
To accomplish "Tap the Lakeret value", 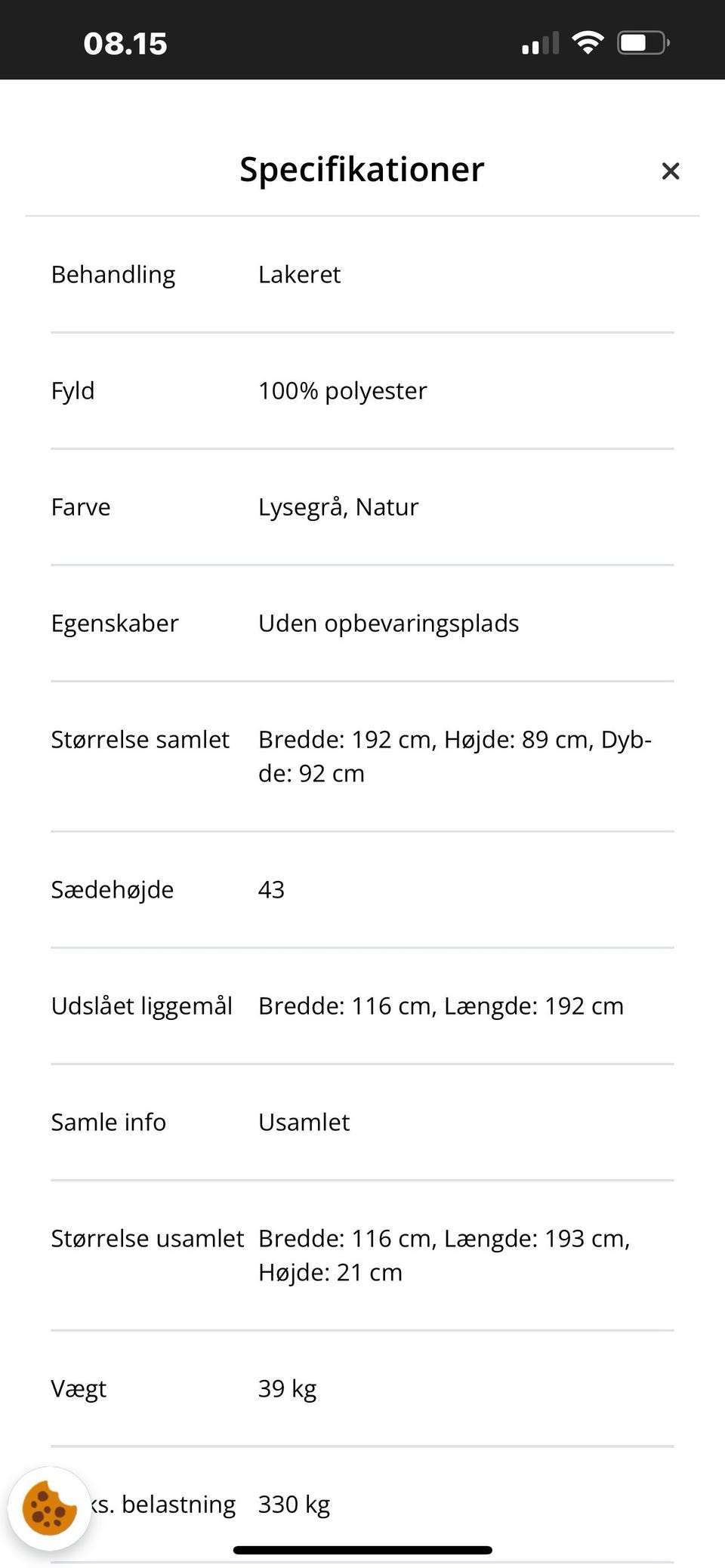I will pos(299,275).
